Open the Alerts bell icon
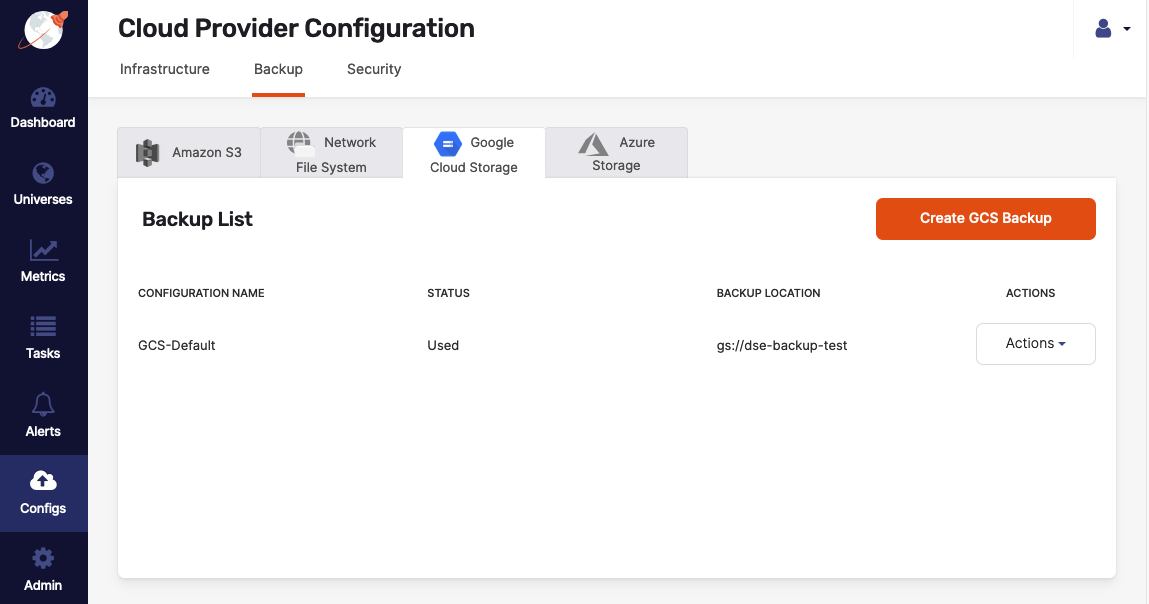Viewport: 1149px width, 604px height. (43, 405)
